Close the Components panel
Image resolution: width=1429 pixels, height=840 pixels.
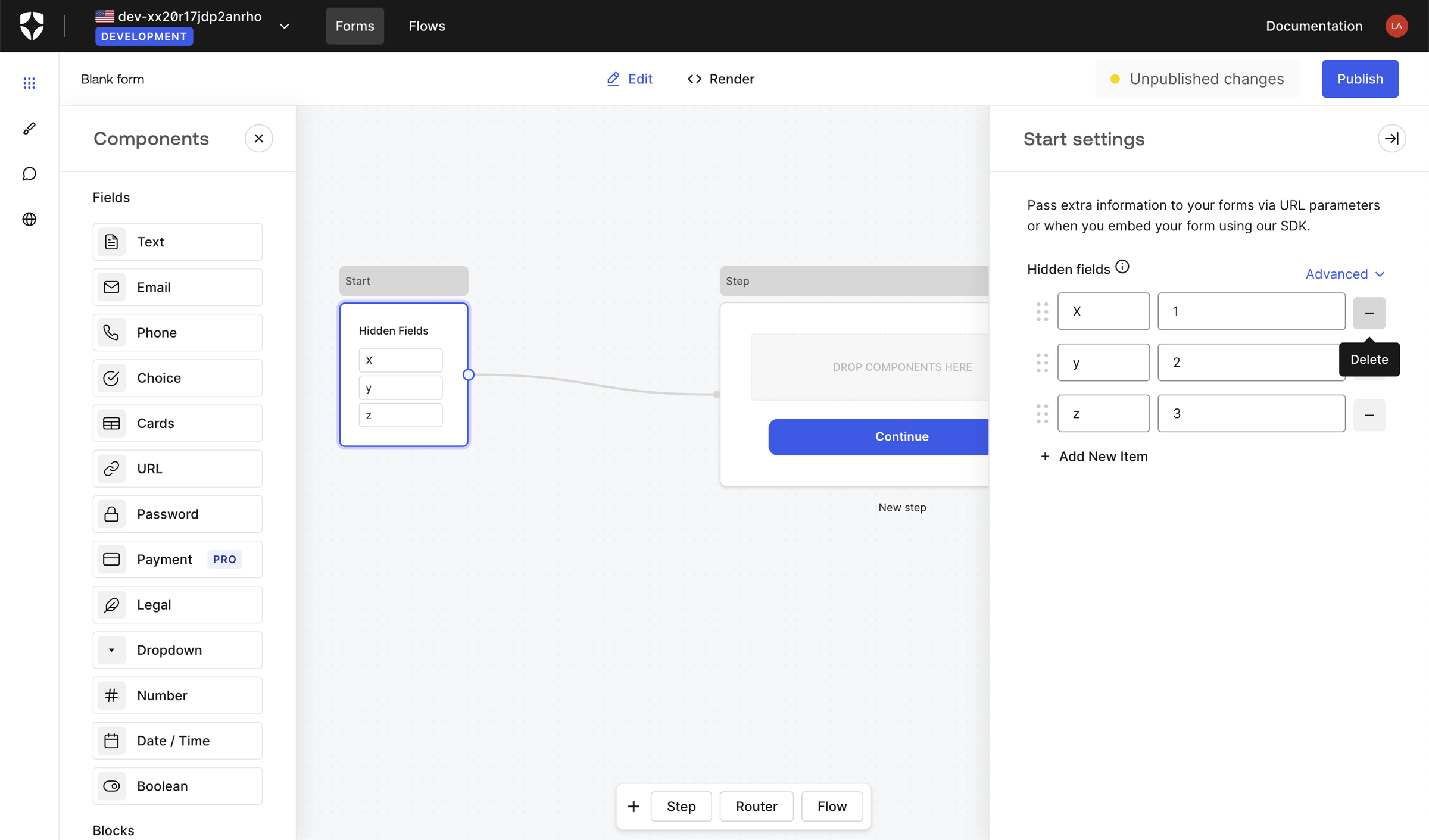click(x=258, y=138)
